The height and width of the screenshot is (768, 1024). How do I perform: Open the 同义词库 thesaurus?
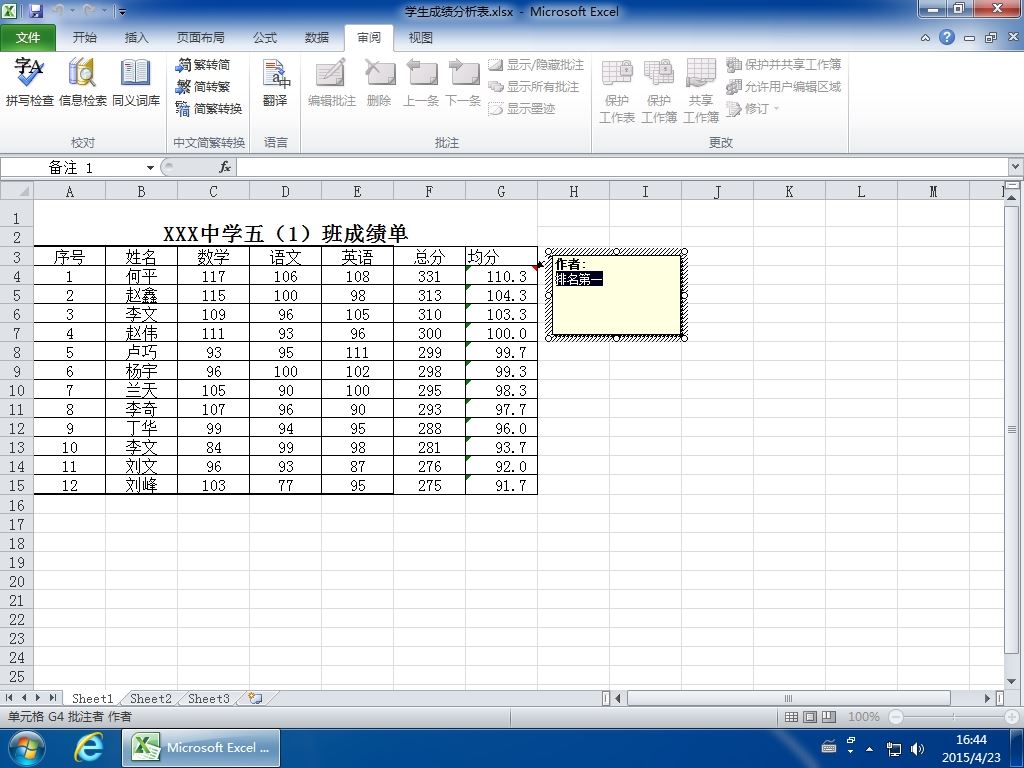click(136, 82)
